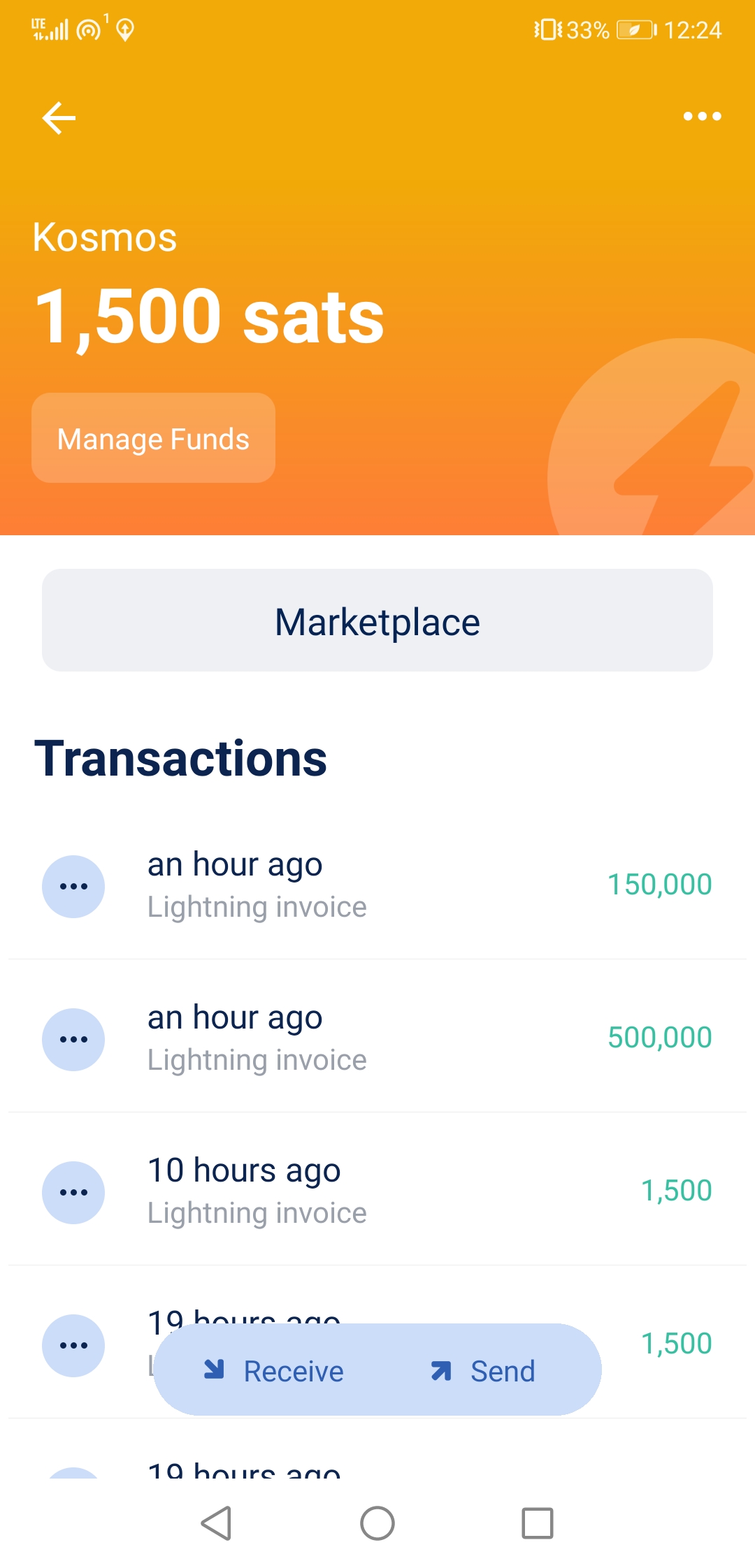Screen dimensions: 755x1568
Task: Tap the back arrow in header
Action: coord(59,117)
